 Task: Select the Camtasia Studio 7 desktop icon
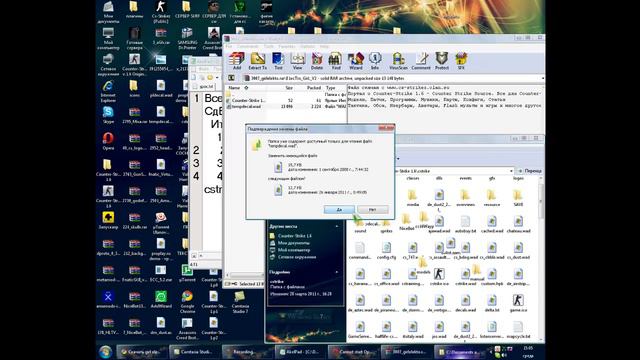(x=240, y=302)
